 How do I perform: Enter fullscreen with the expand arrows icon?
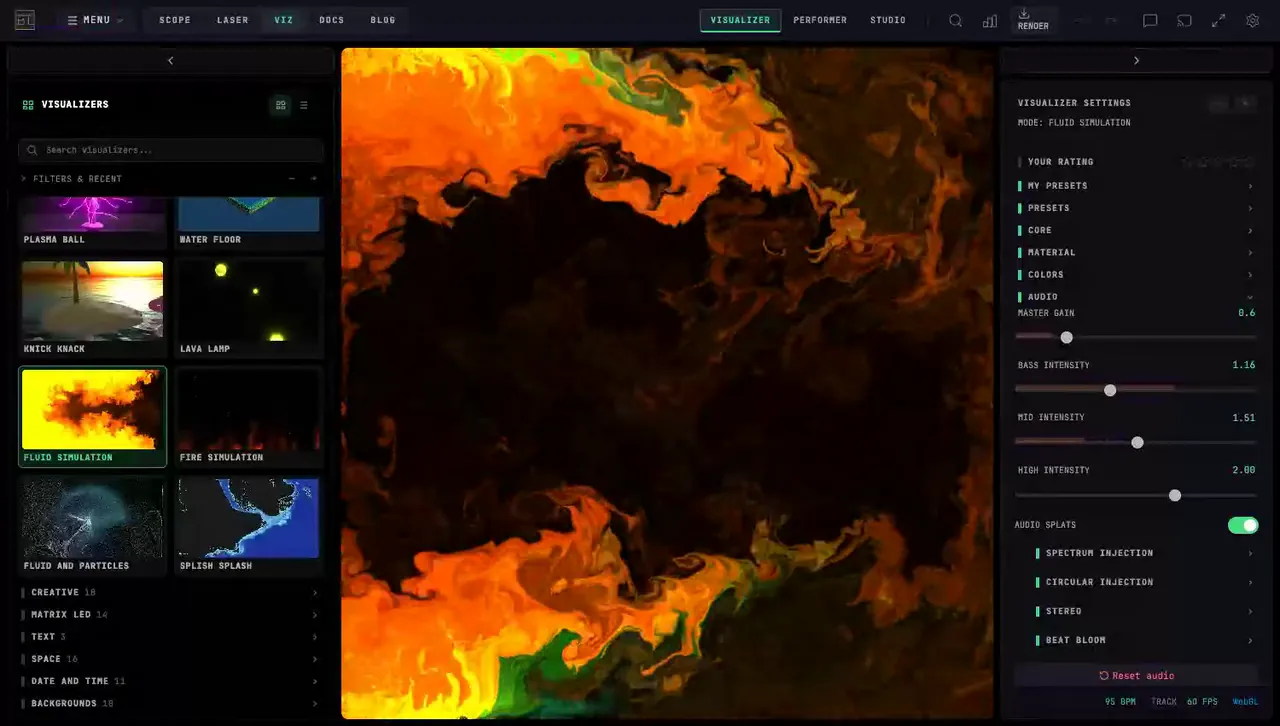[x=1218, y=20]
